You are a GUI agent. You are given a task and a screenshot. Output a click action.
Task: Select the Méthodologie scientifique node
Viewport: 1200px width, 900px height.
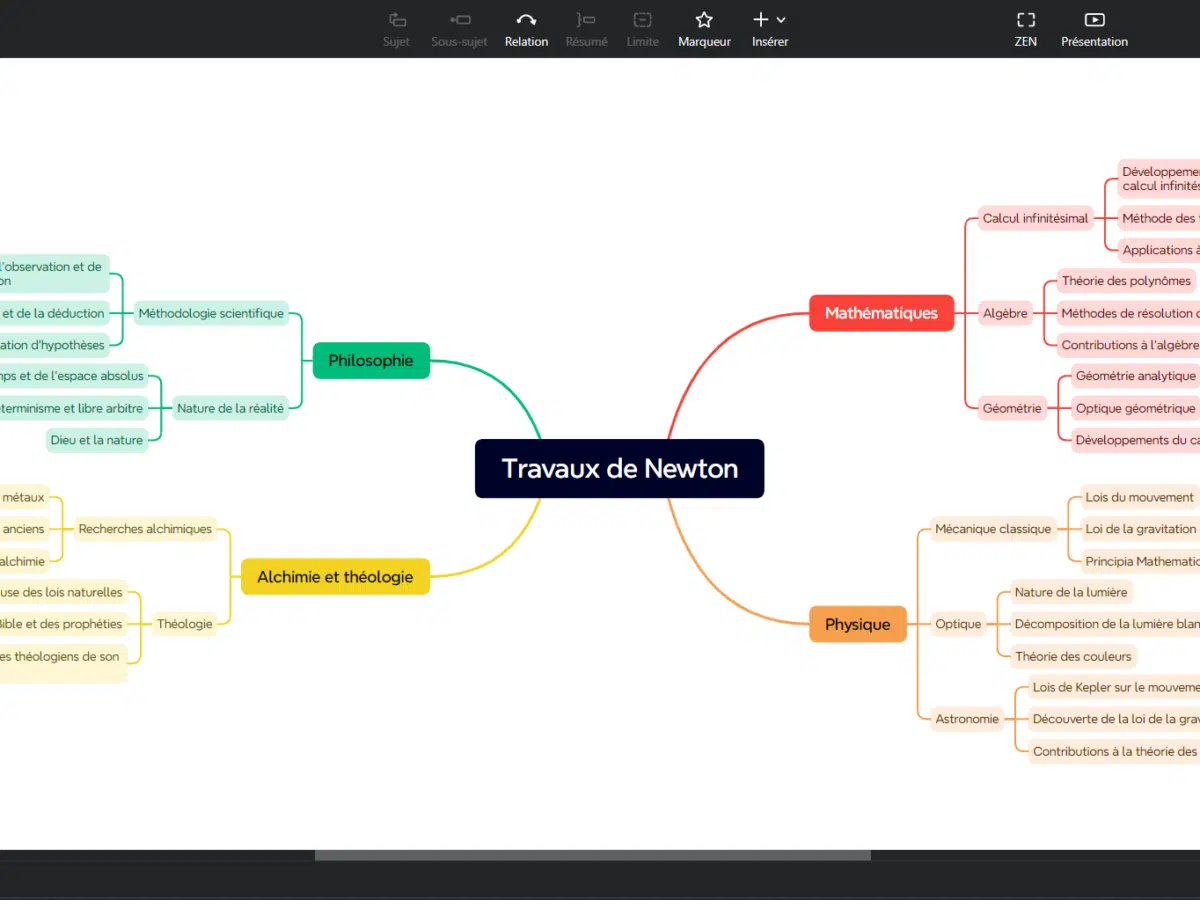point(211,313)
